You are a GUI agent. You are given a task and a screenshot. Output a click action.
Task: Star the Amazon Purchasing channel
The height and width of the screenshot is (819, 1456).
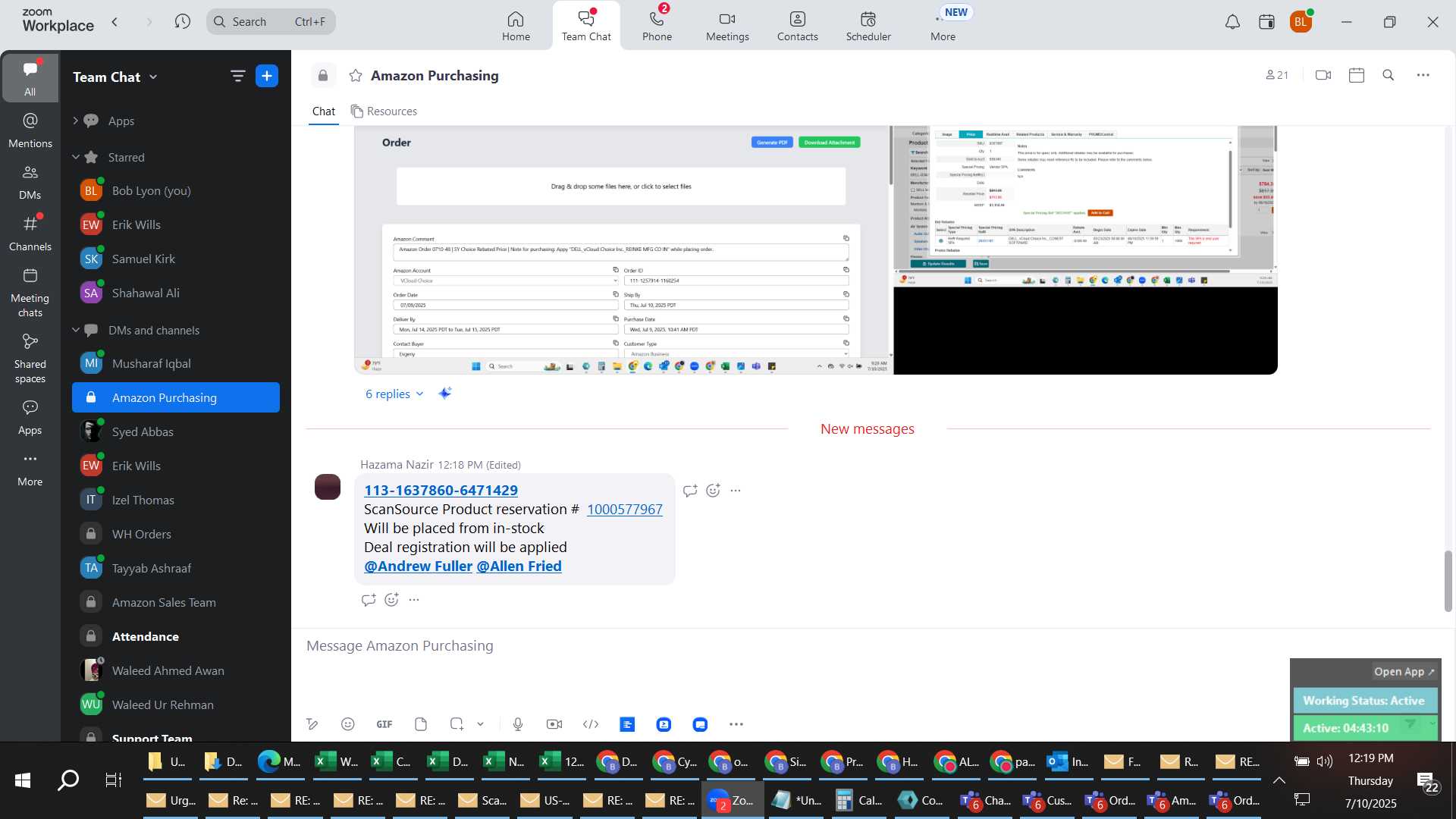[355, 75]
